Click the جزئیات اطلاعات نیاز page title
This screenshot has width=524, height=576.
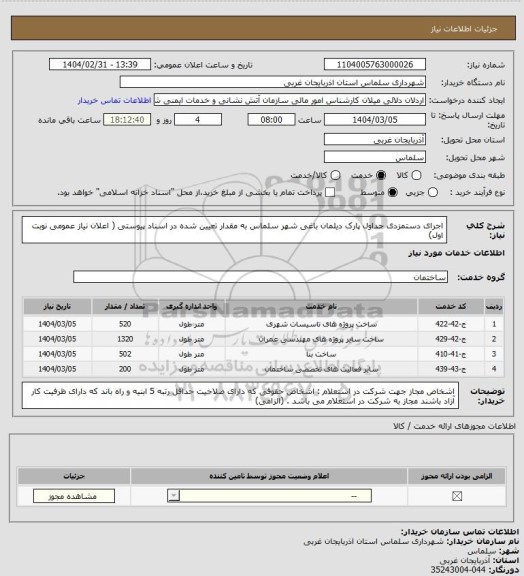464,29
